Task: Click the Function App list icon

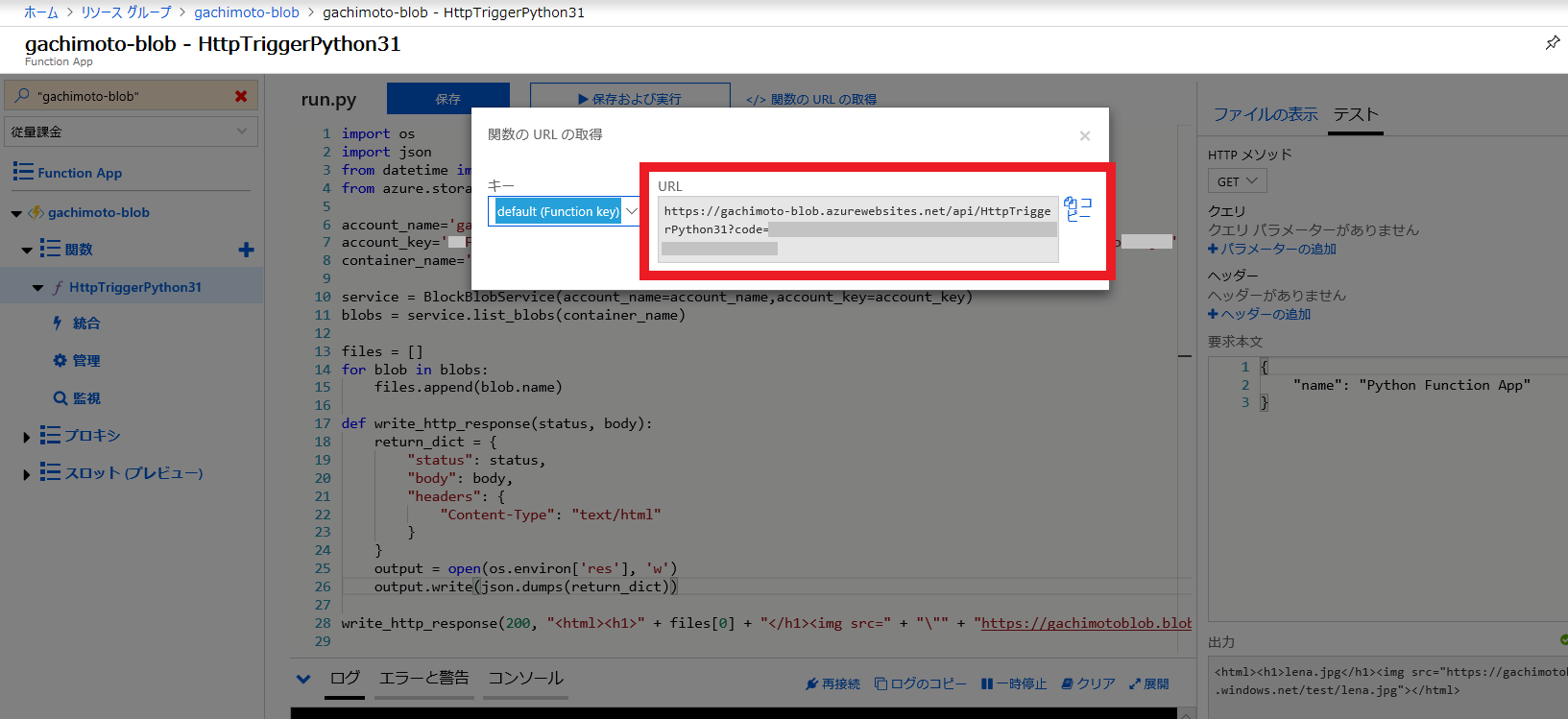Action: coord(23,172)
